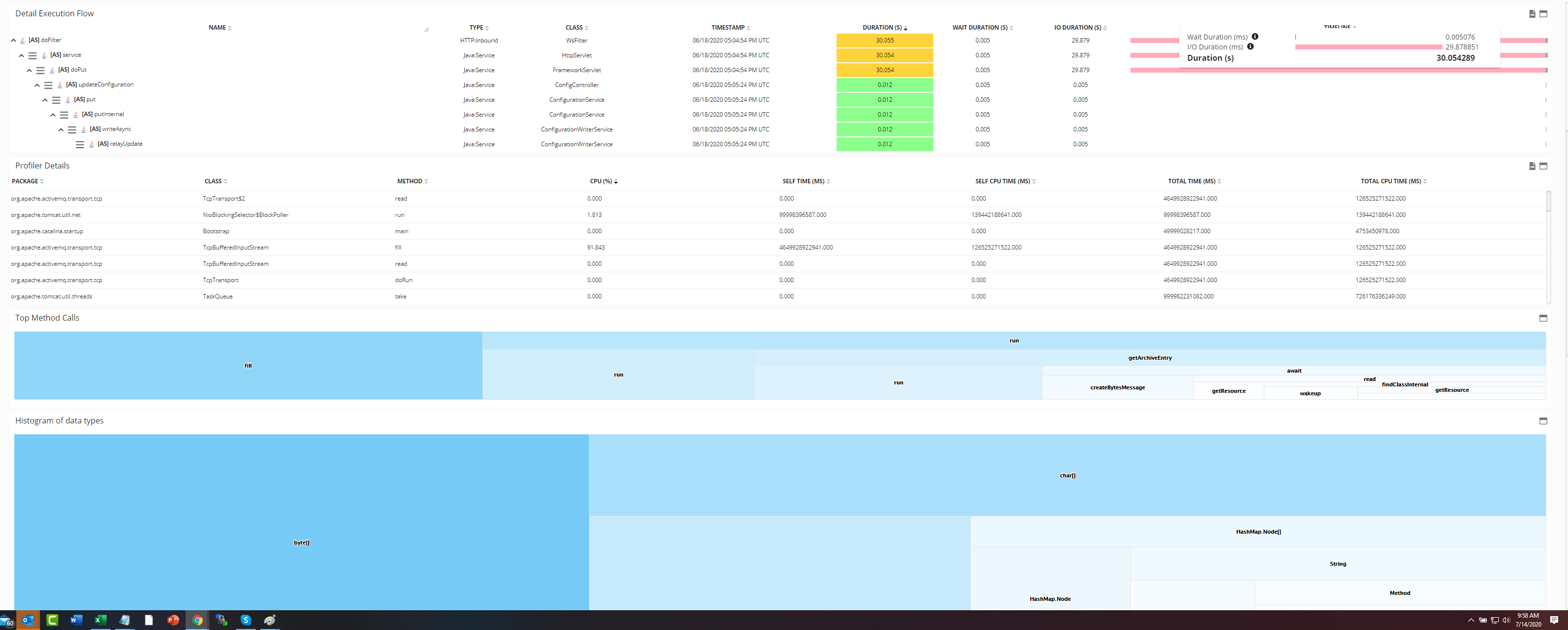Click export icon in Detail Execution Flow
The height and width of the screenshot is (630, 1568).
click(x=1532, y=13)
